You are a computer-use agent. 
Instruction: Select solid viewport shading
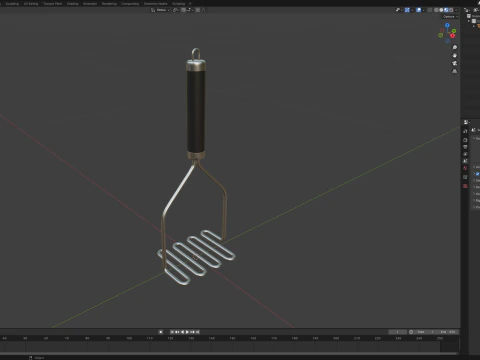(441, 10)
